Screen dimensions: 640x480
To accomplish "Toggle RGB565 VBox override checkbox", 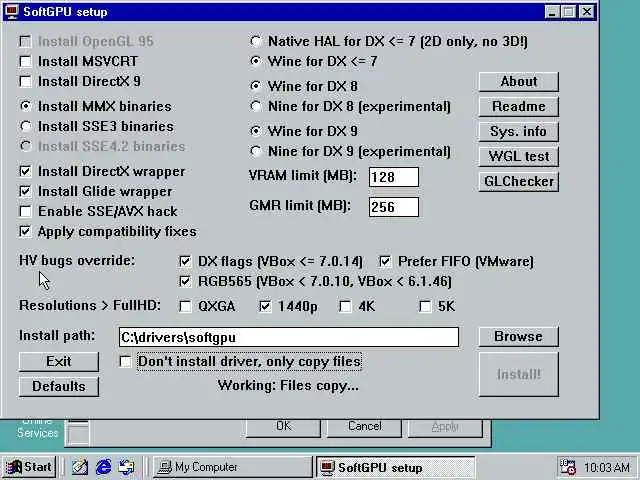I will pos(185,281).
